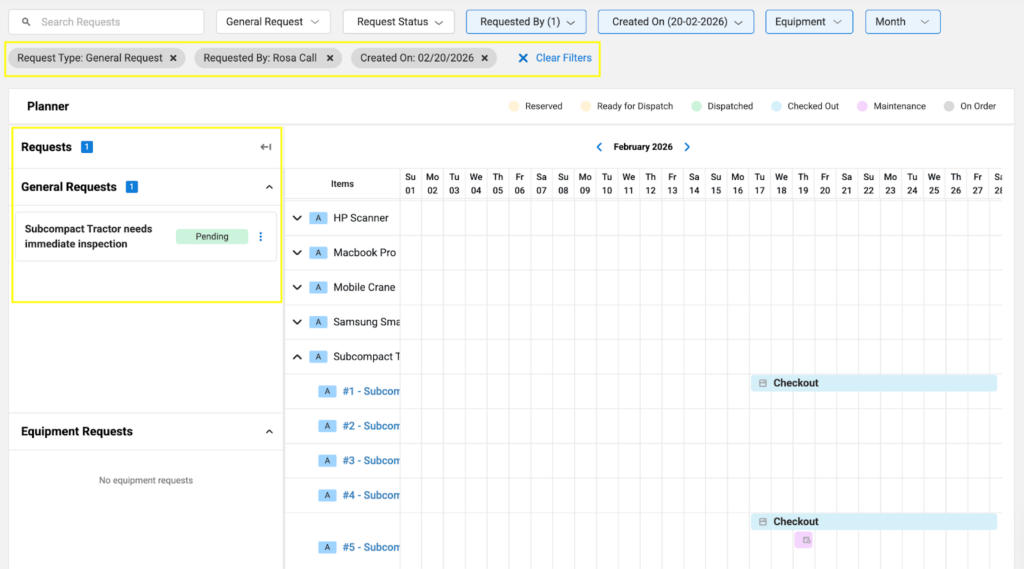Open the Month view dropdown
This screenshot has height=569, width=1024.
(x=902, y=22)
